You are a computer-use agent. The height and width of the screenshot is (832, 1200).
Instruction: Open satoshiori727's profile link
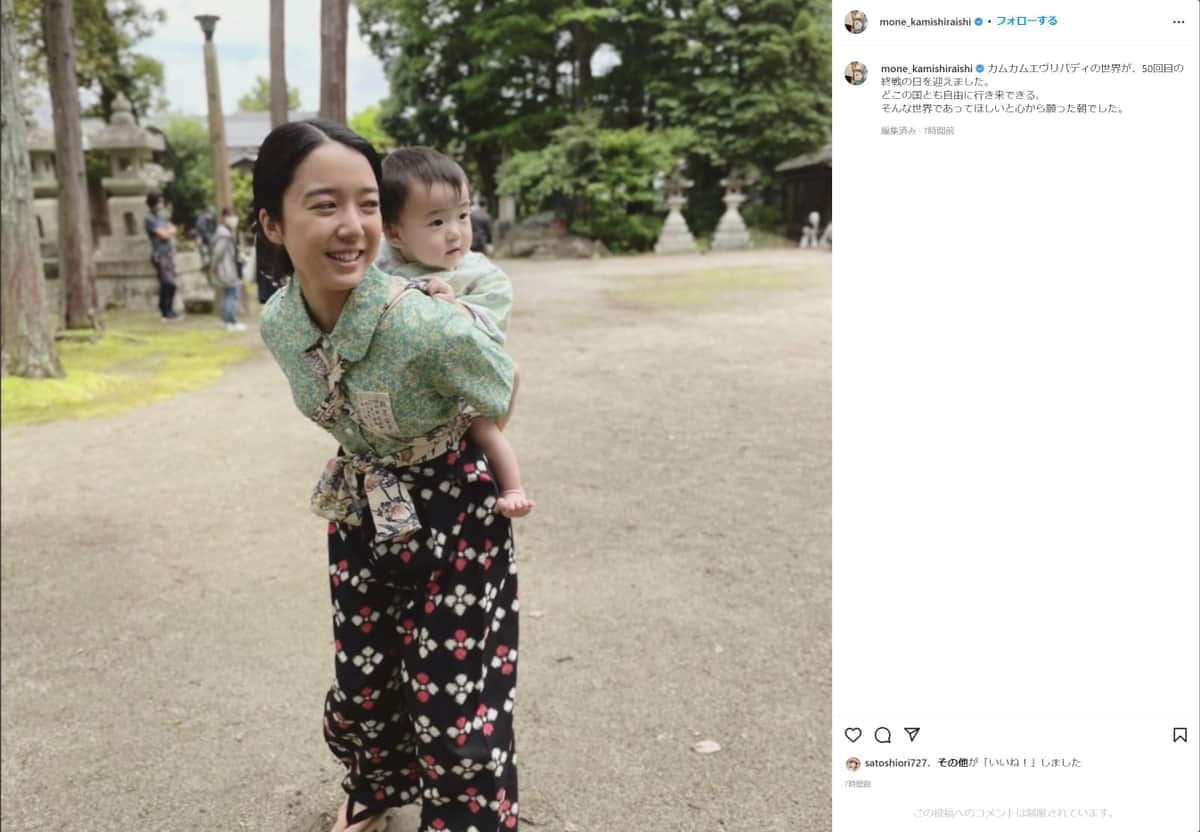(x=898, y=762)
